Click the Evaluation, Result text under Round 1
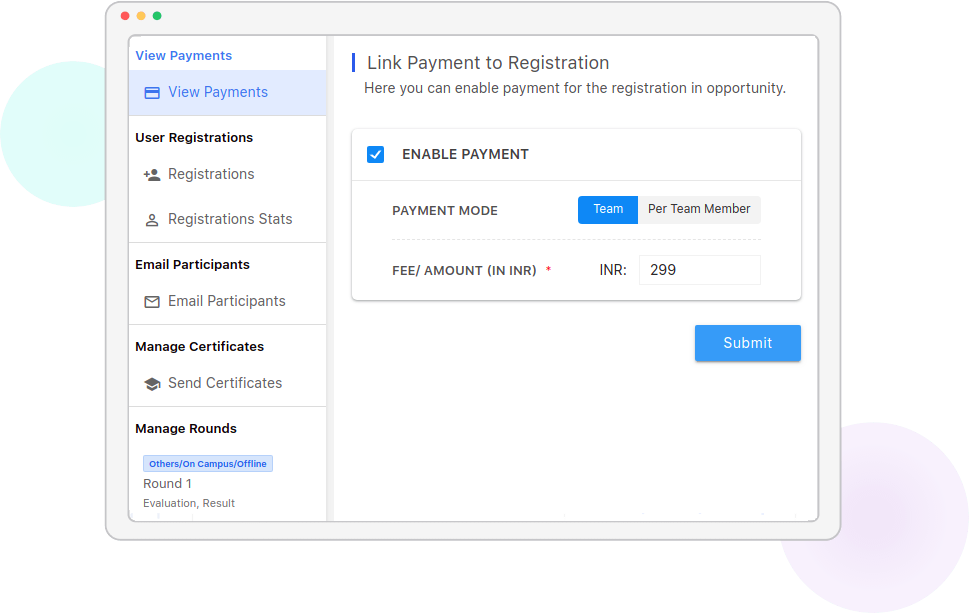969x613 pixels. click(x=189, y=503)
